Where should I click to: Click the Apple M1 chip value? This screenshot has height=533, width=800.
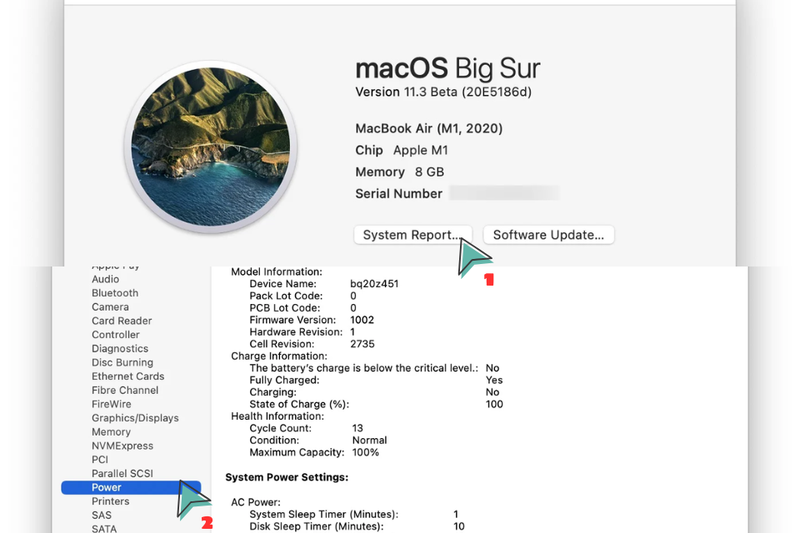[x=420, y=150]
